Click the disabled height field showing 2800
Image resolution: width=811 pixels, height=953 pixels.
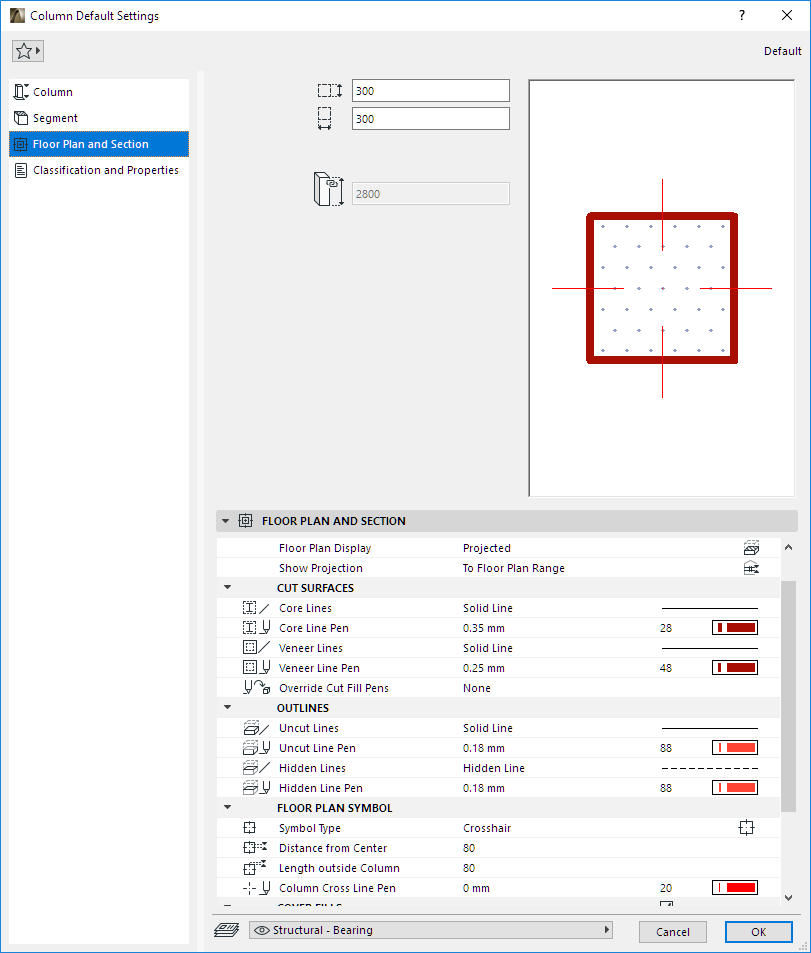tap(430, 194)
